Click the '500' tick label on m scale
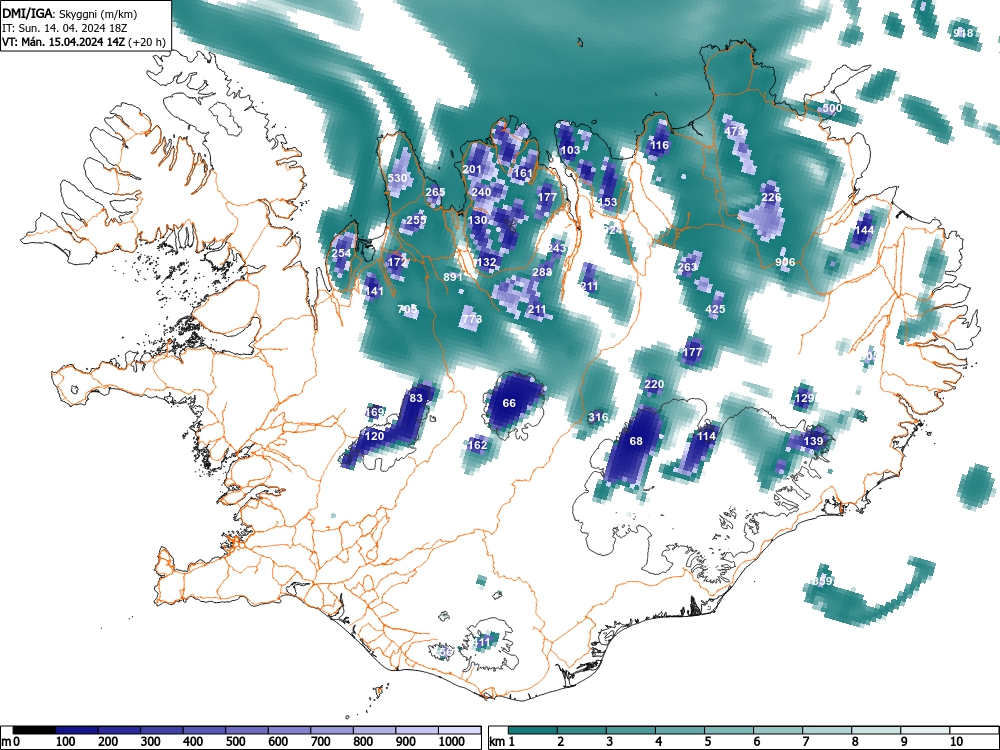This screenshot has height=750, width=1000. tap(235, 742)
